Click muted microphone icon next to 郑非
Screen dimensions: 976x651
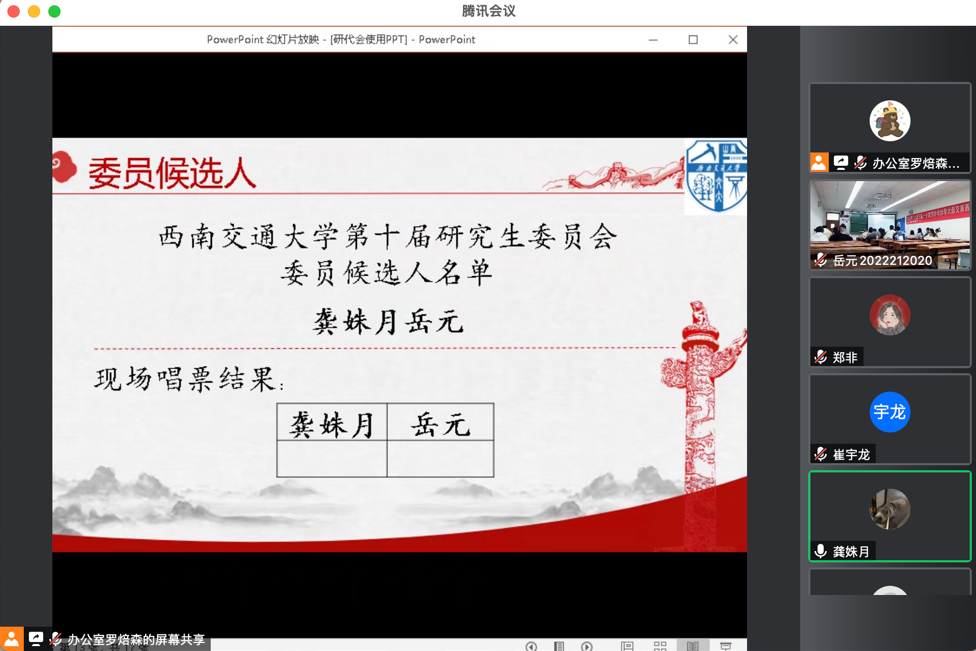pos(821,357)
